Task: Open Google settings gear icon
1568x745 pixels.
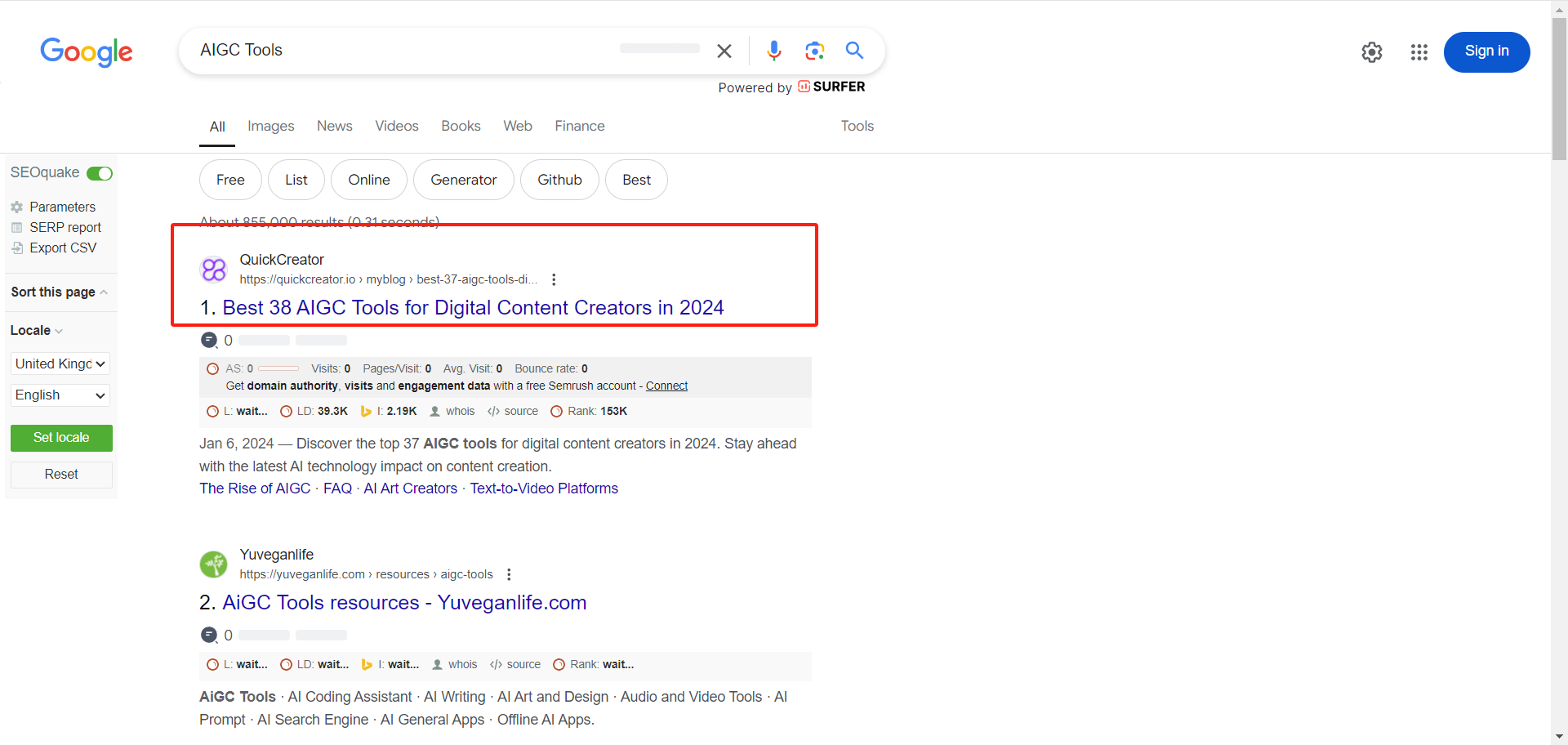Action: point(1372,52)
